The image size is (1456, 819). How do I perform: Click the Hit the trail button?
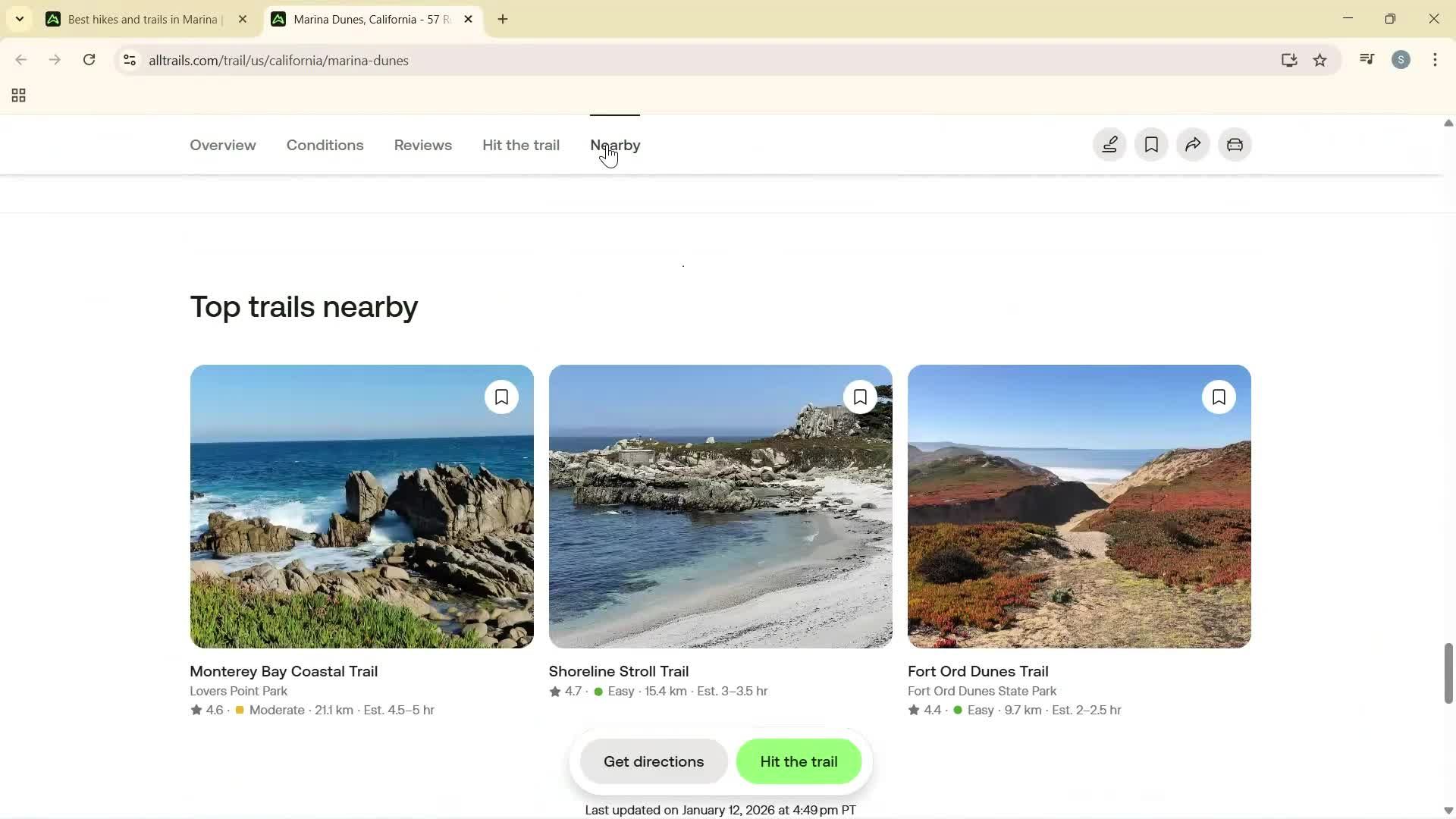799,761
